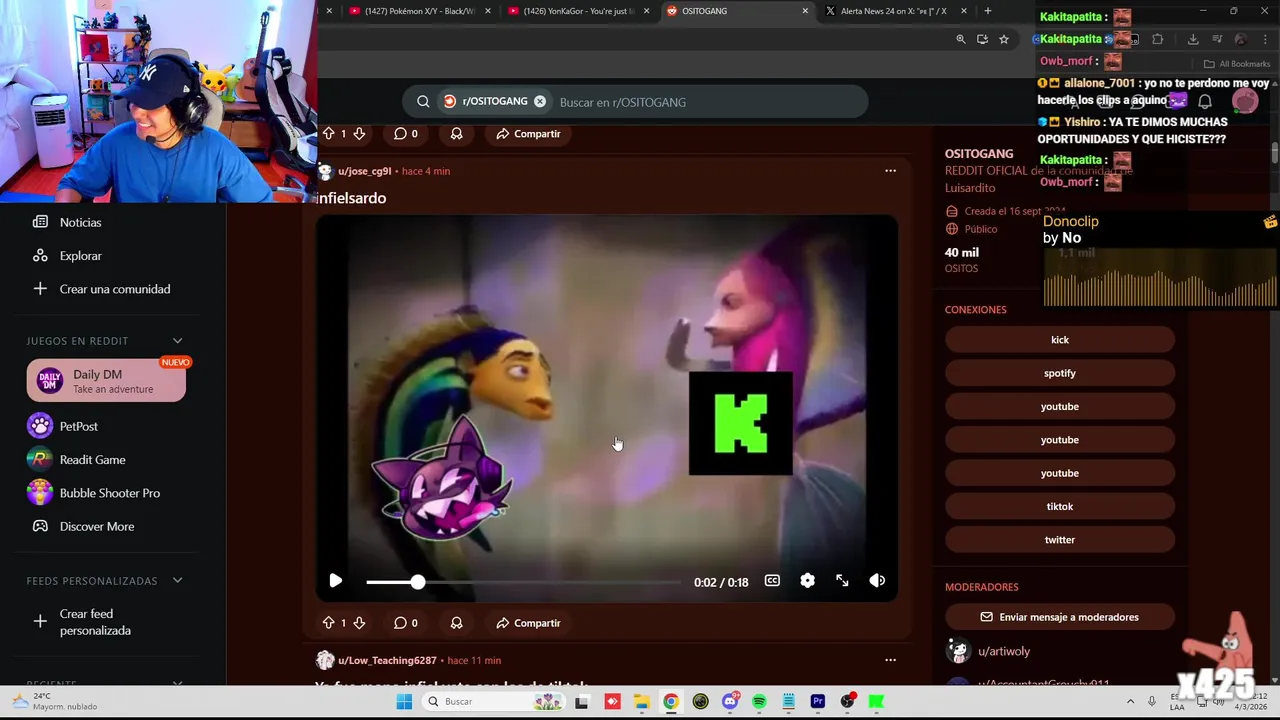Mute the video volume

pos(877,581)
